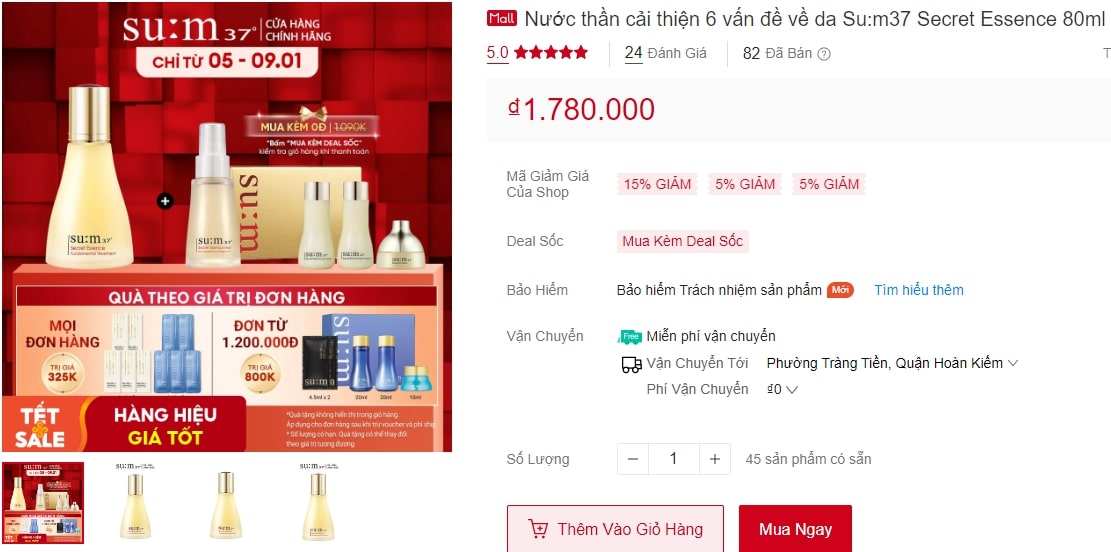Decrease quantity with minus button

pos(633,459)
